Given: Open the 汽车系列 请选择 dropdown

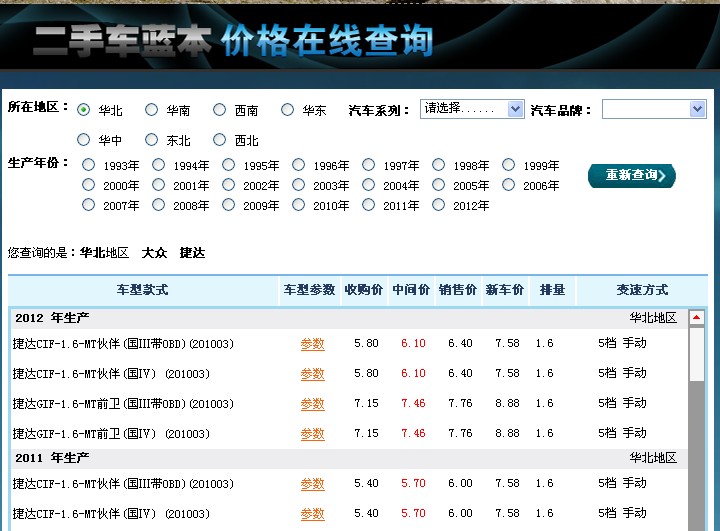Looking at the screenshot, I should click(472, 109).
